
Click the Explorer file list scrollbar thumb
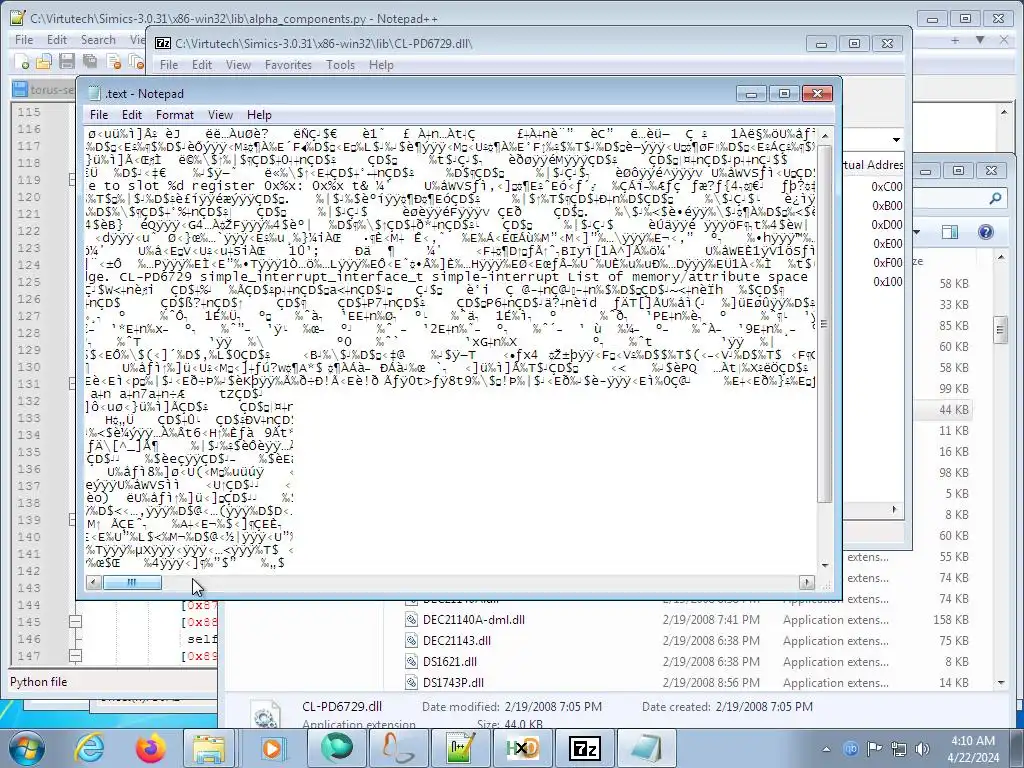pos(1000,330)
